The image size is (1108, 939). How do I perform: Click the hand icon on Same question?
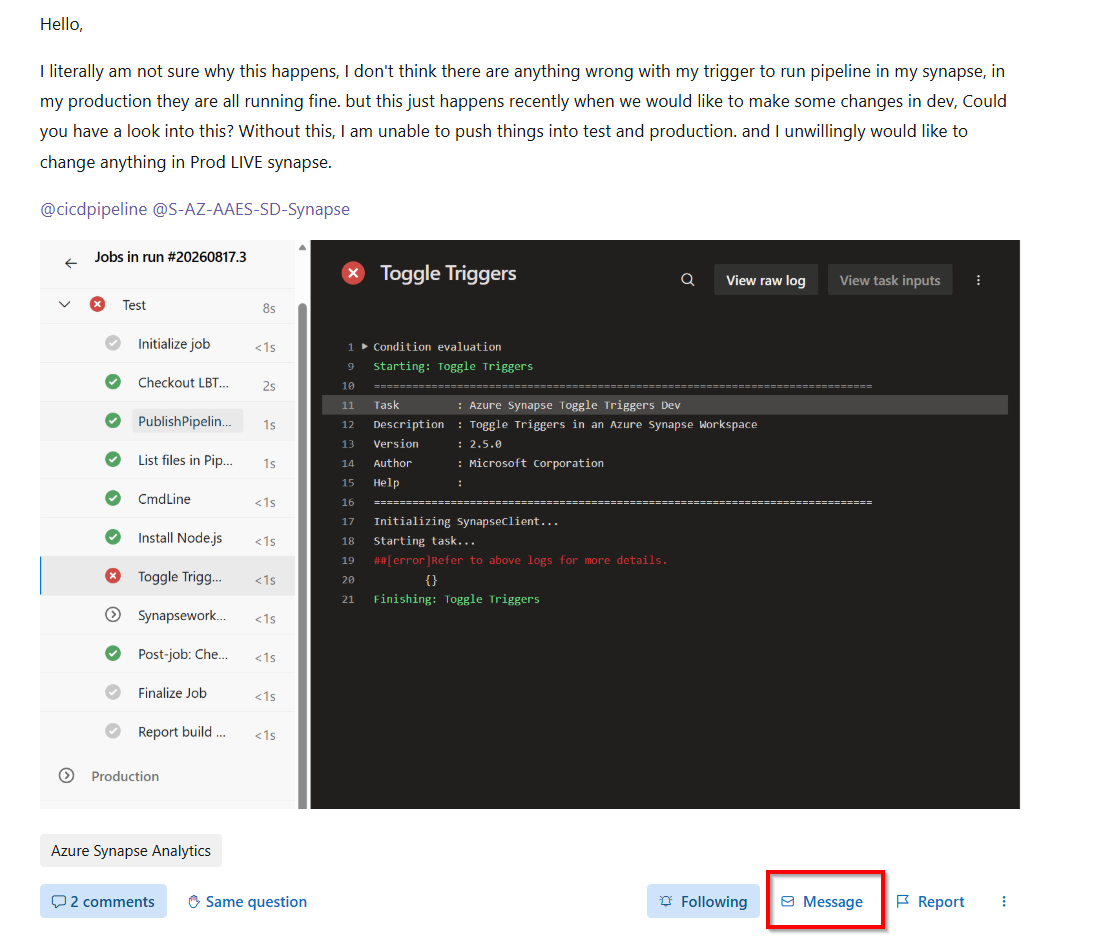point(194,902)
